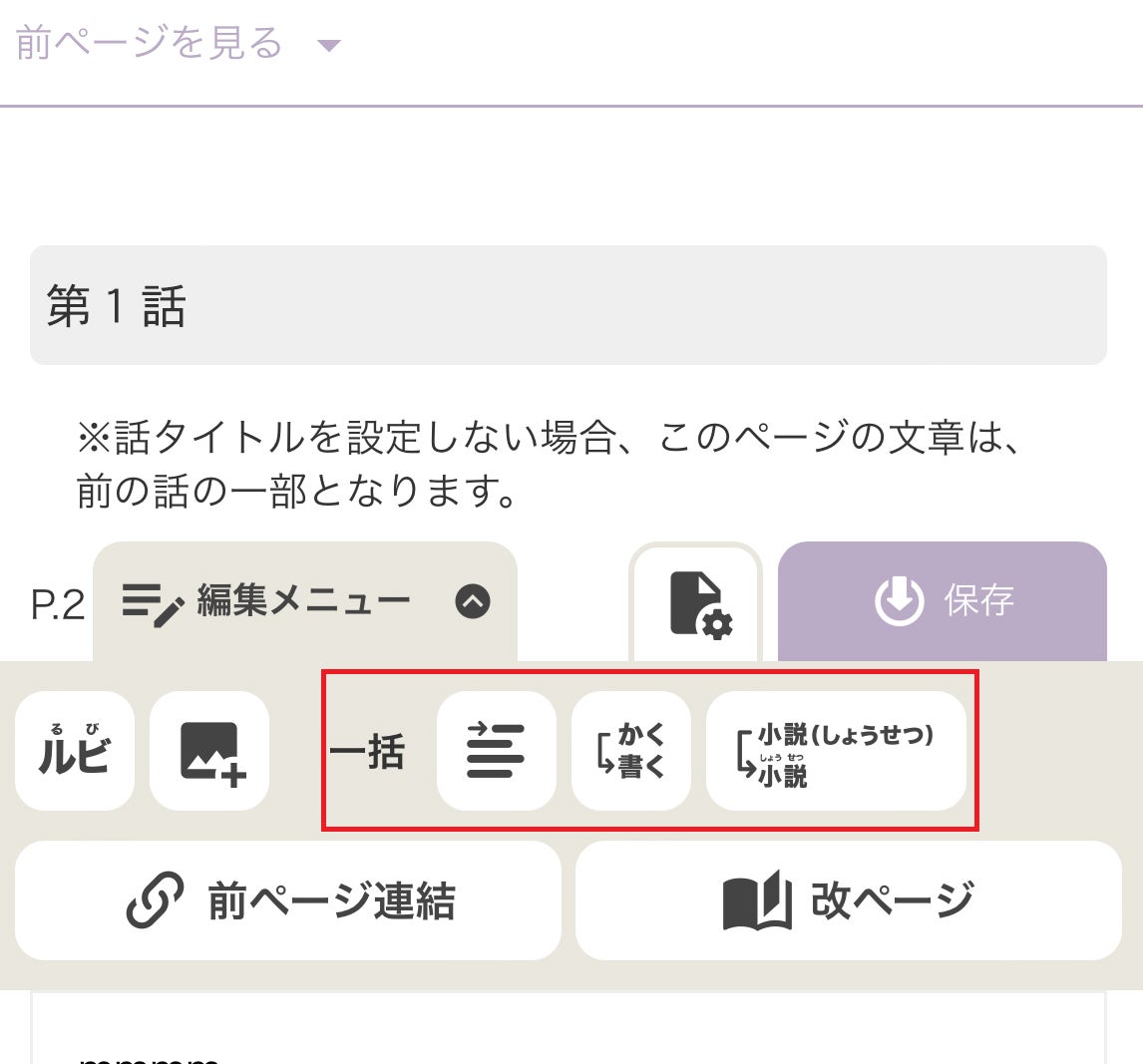The width and height of the screenshot is (1143, 1064).
Task: Click the P.2 page label
Action: click(58, 604)
